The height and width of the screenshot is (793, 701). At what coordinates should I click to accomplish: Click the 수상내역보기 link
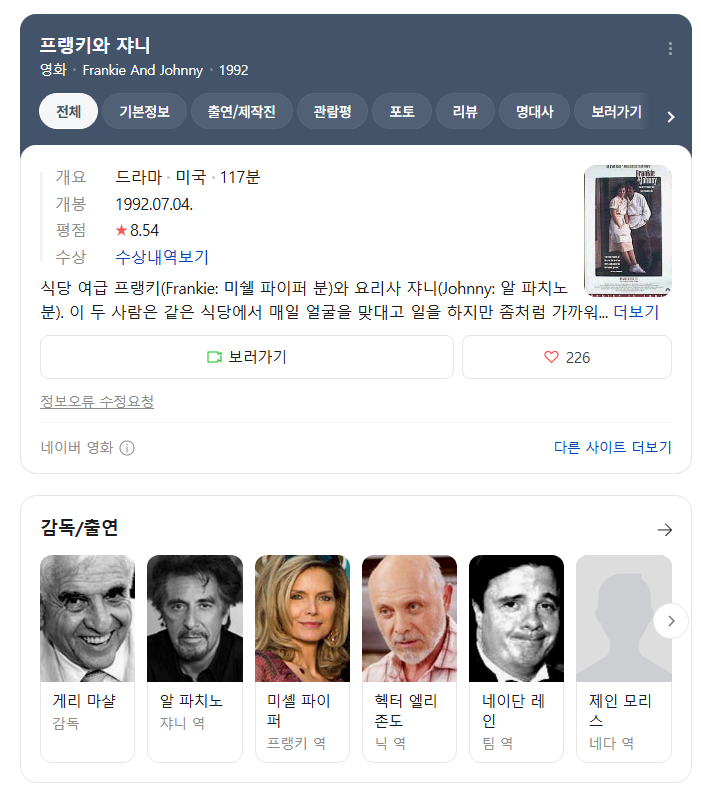(x=162, y=257)
